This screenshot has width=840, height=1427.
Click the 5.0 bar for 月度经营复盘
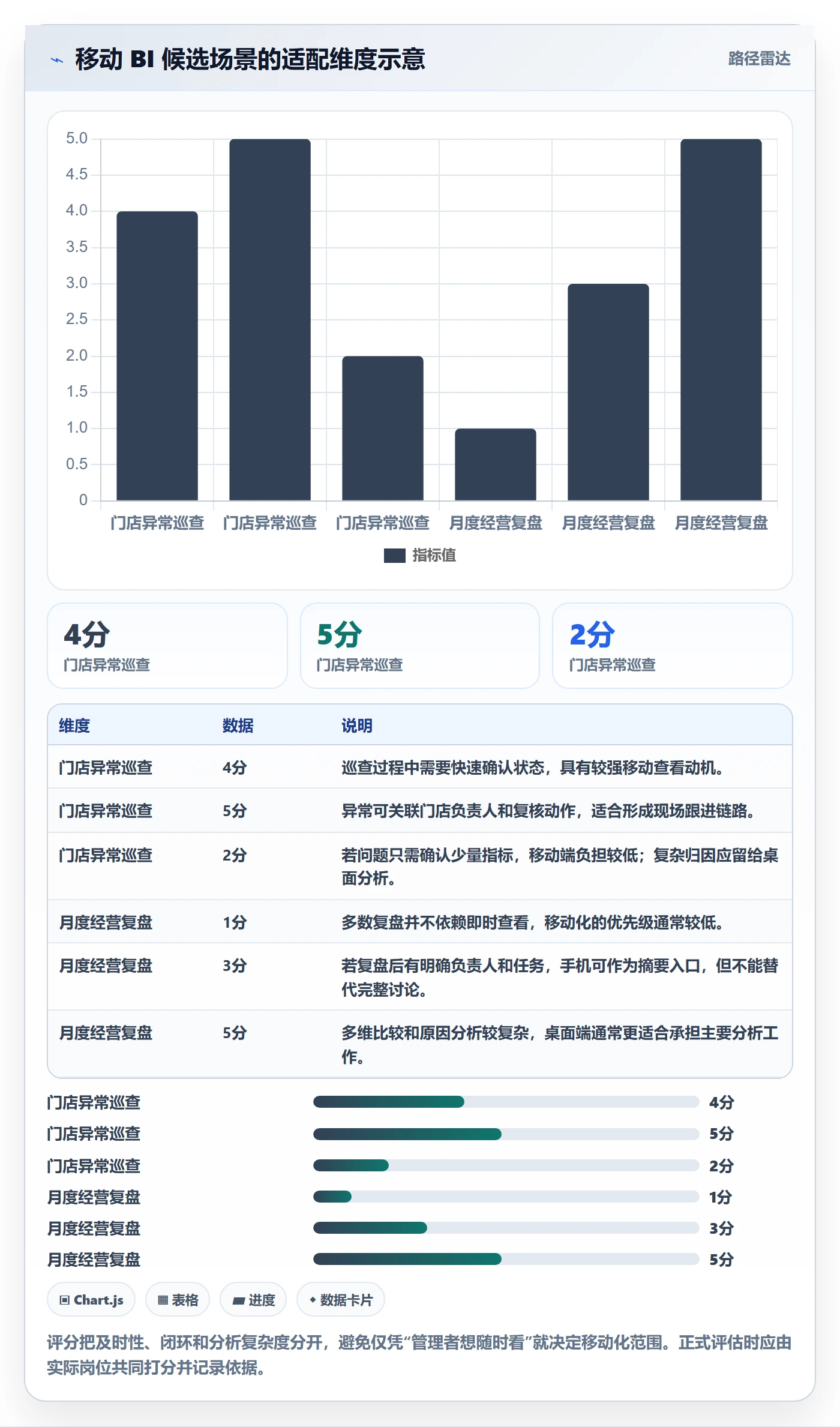tap(721, 320)
